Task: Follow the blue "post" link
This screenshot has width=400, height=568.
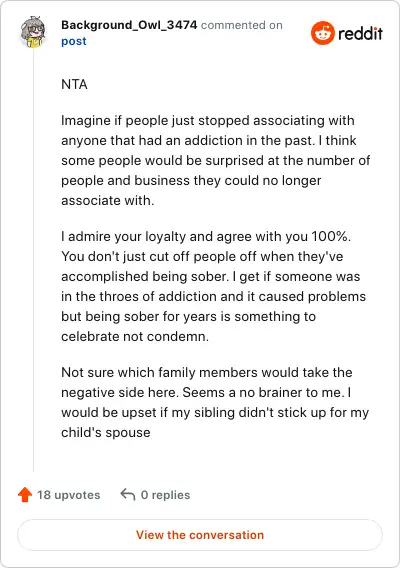Action: pyautogui.click(x=74, y=41)
